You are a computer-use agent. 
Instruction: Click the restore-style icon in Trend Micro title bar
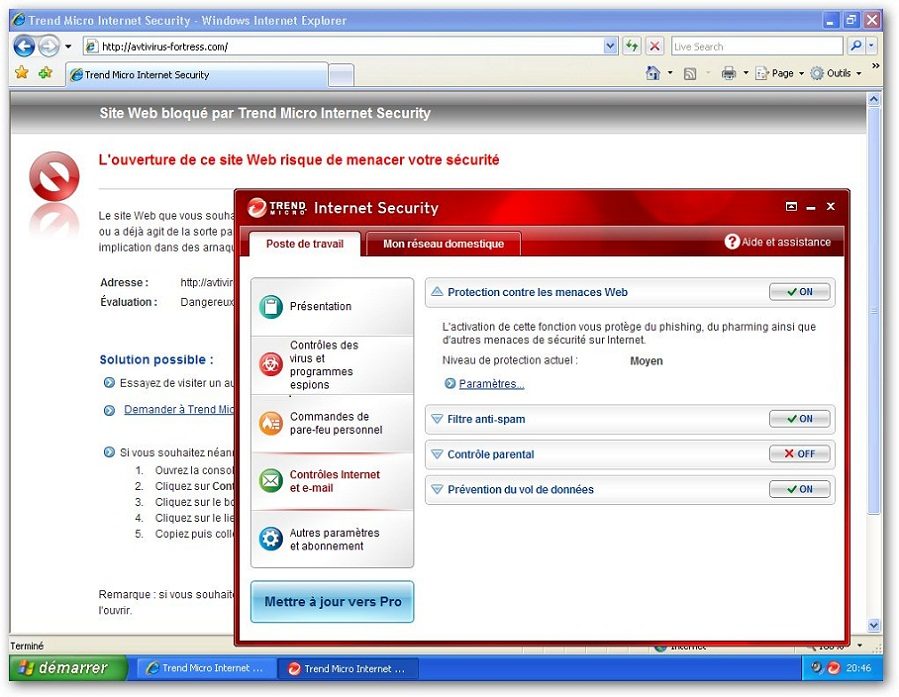click(791, 206)
